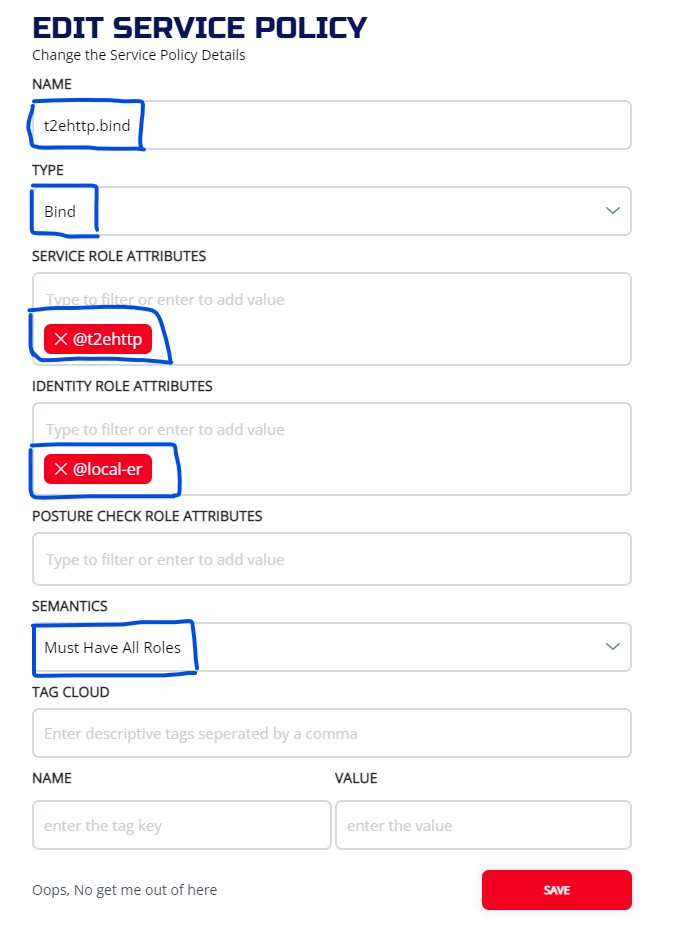Viewport: 693px width, 938px height.
Task: Click the 'enter the tag key' field
Action: 181,825
